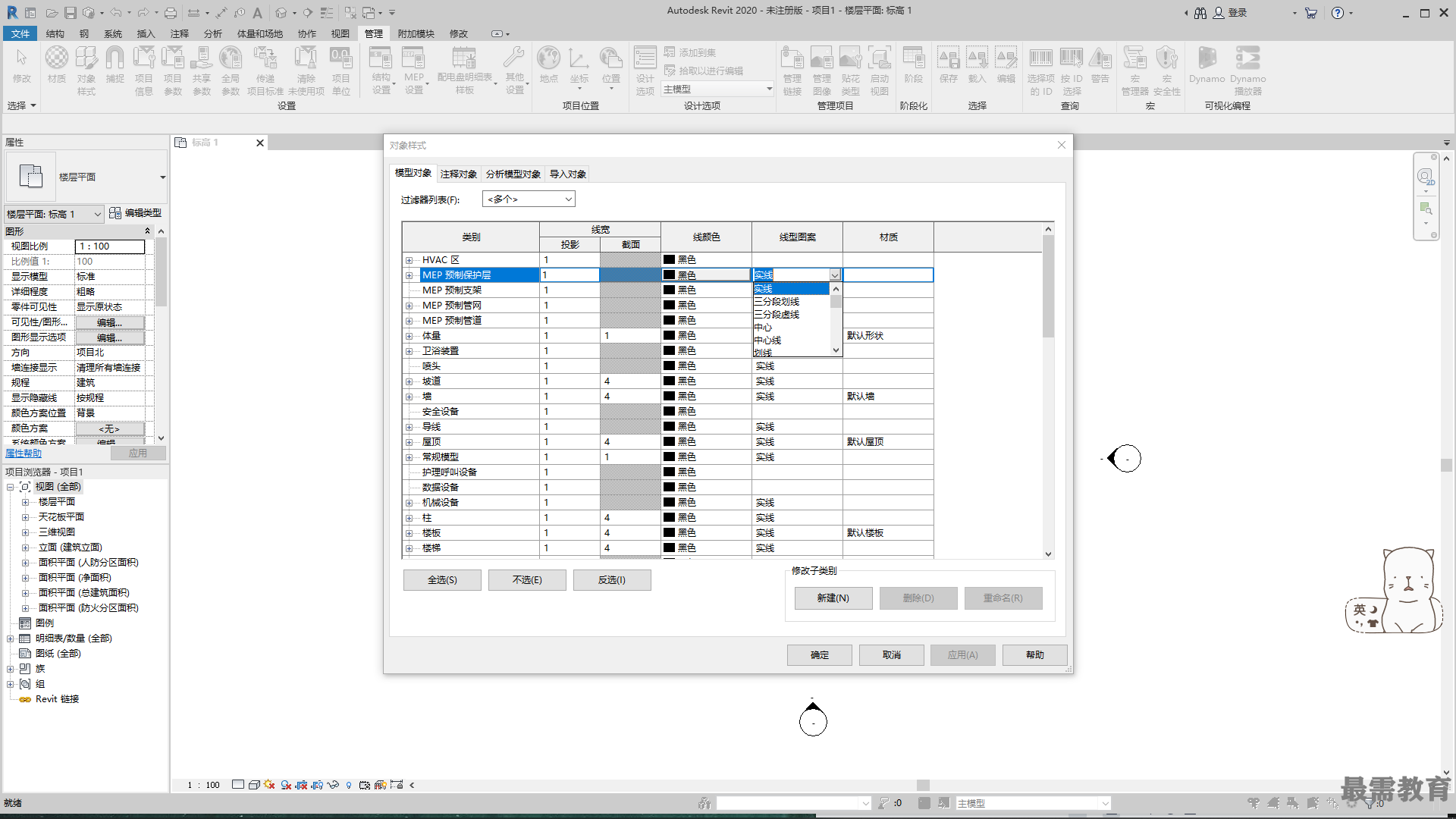
Task: Open line pattern dropdown for MEP 预制保护层
Action: 835,275
